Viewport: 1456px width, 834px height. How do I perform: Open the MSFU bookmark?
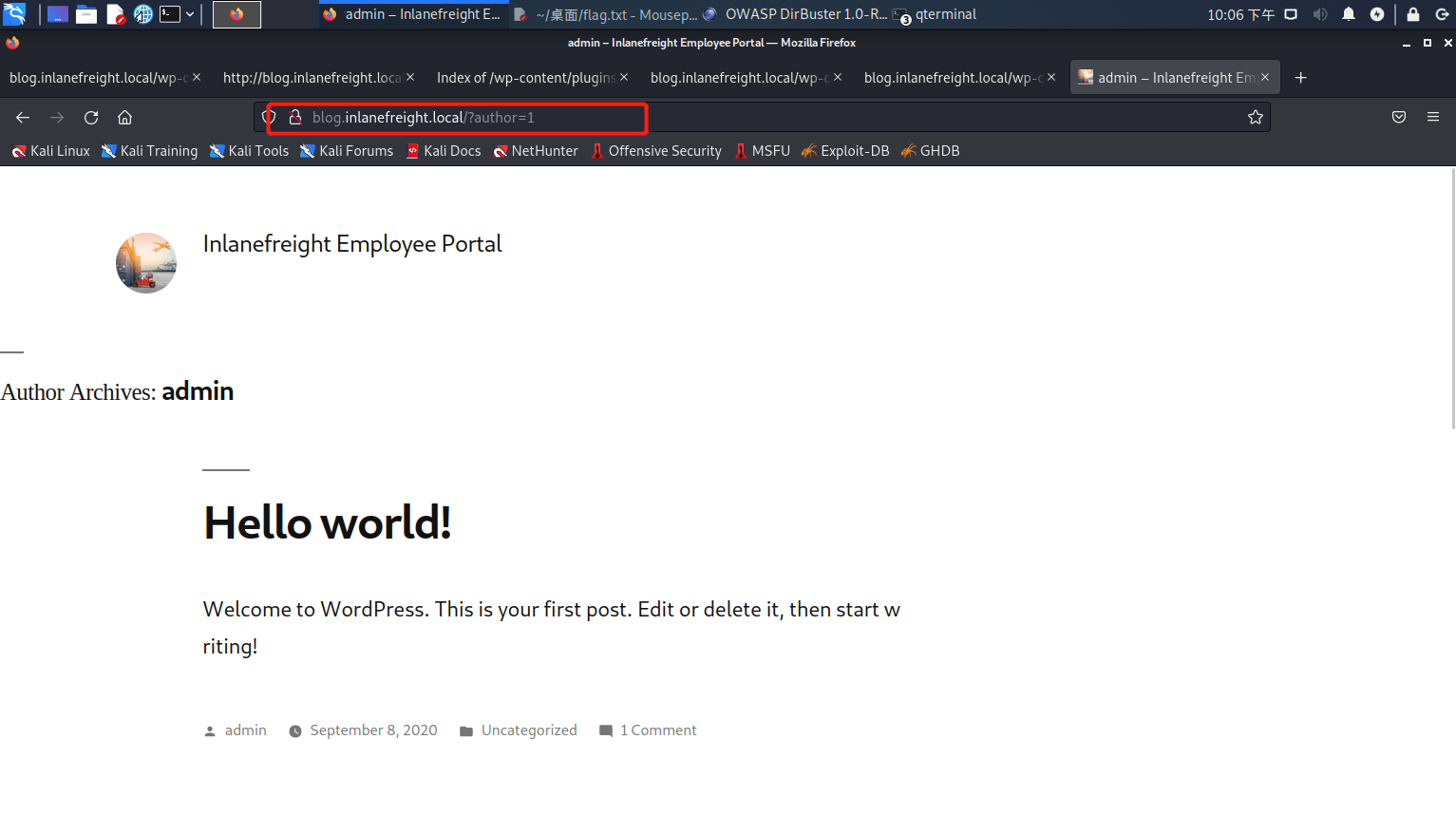click(762, 151)
